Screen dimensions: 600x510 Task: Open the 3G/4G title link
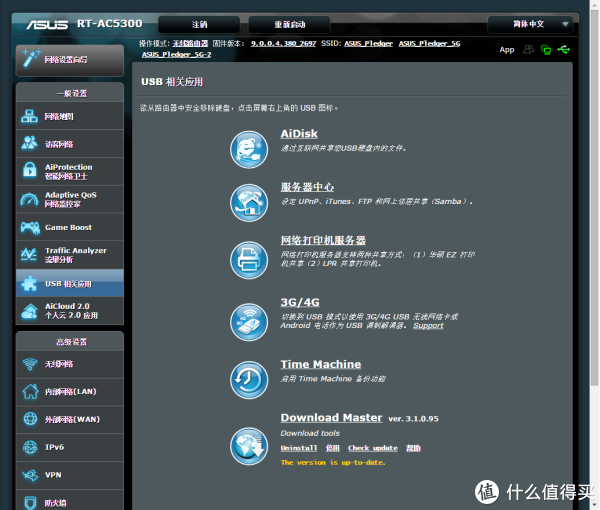coord(300,302)
